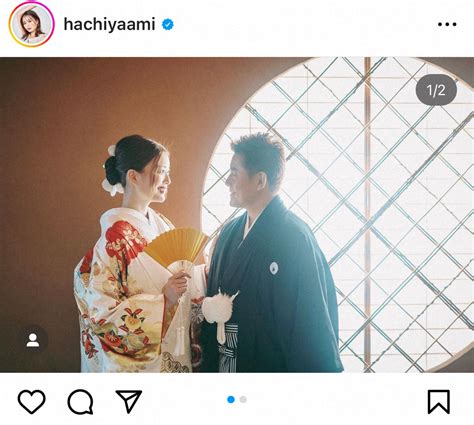Open the three-dot more options menu
The image size is (474, 425).
(447, 24)
